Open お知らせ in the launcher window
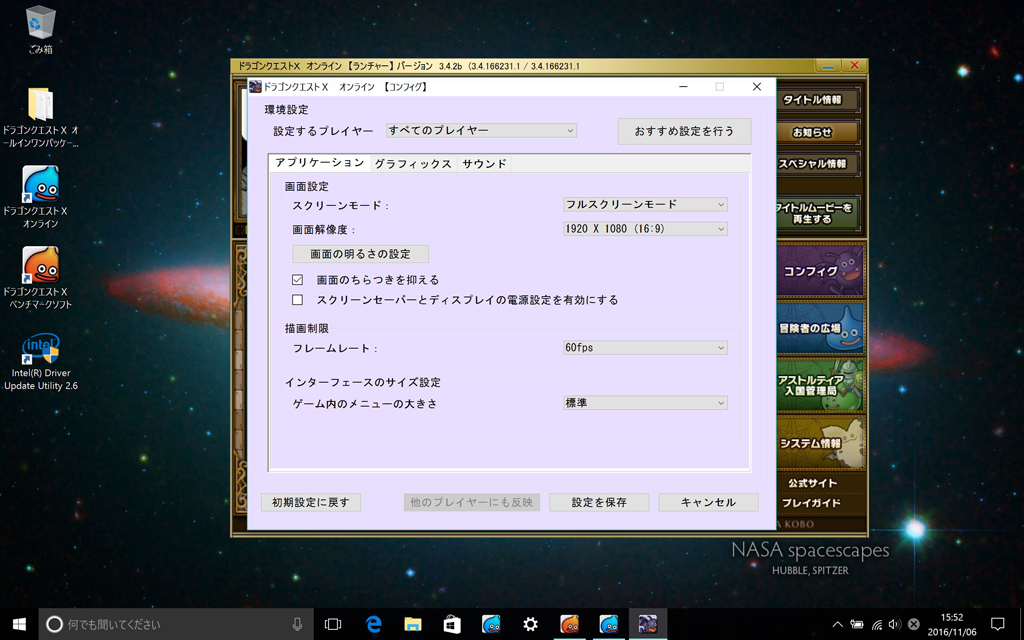 click(x=816, y=132)
